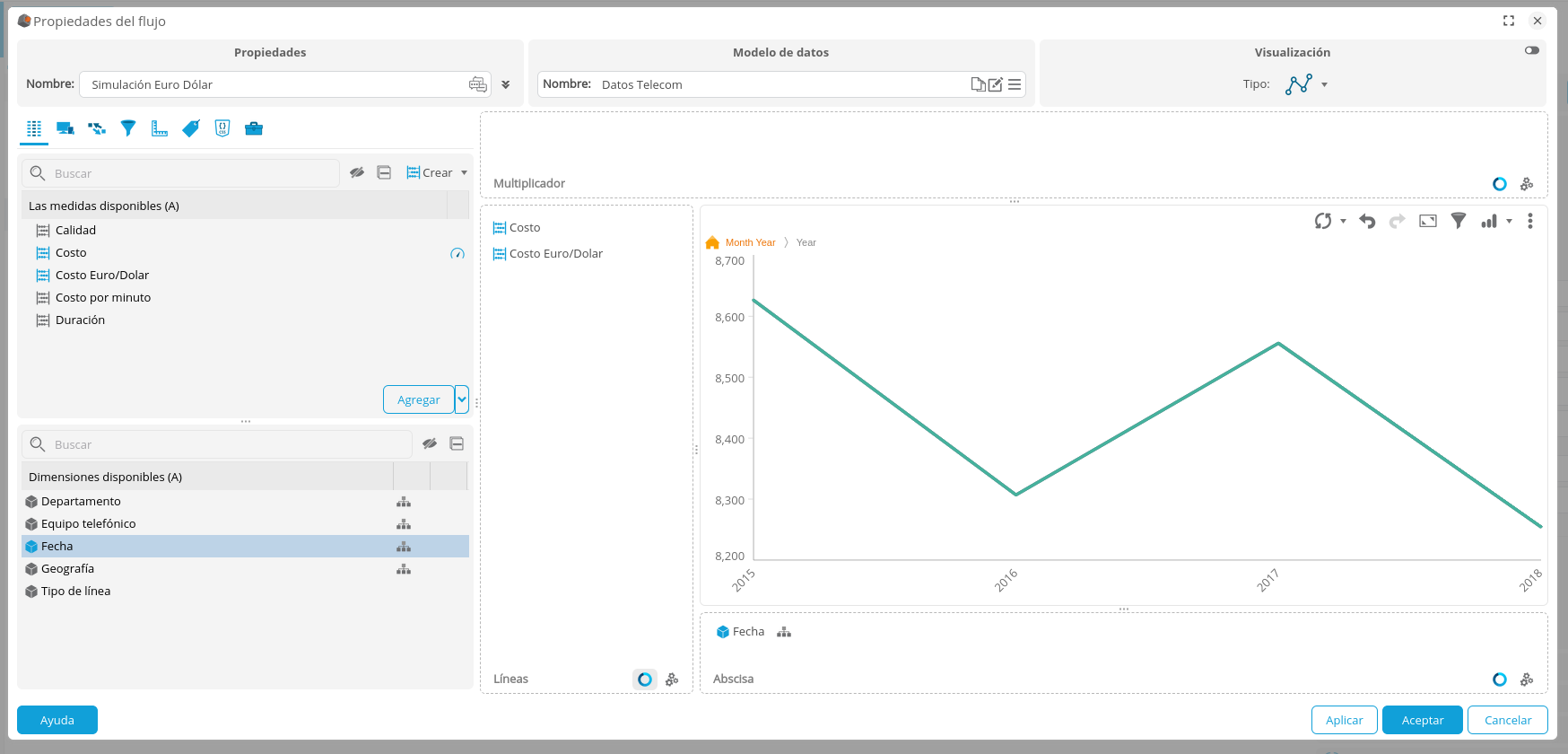This screenshot has width=1568, height=754.
Task: Click hierarchy icon next to Departamento
Action: (x=404, y=502)
